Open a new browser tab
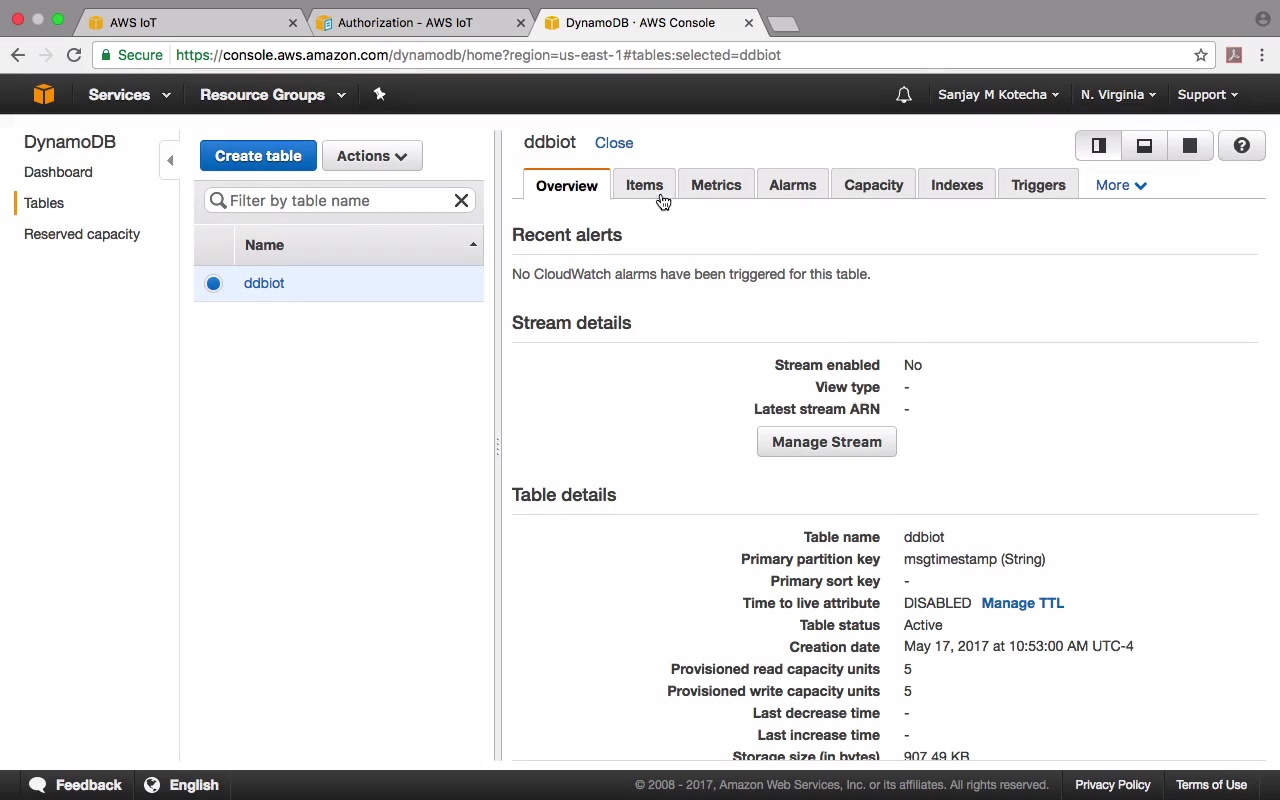The image size is (1280, 800). 783,23
